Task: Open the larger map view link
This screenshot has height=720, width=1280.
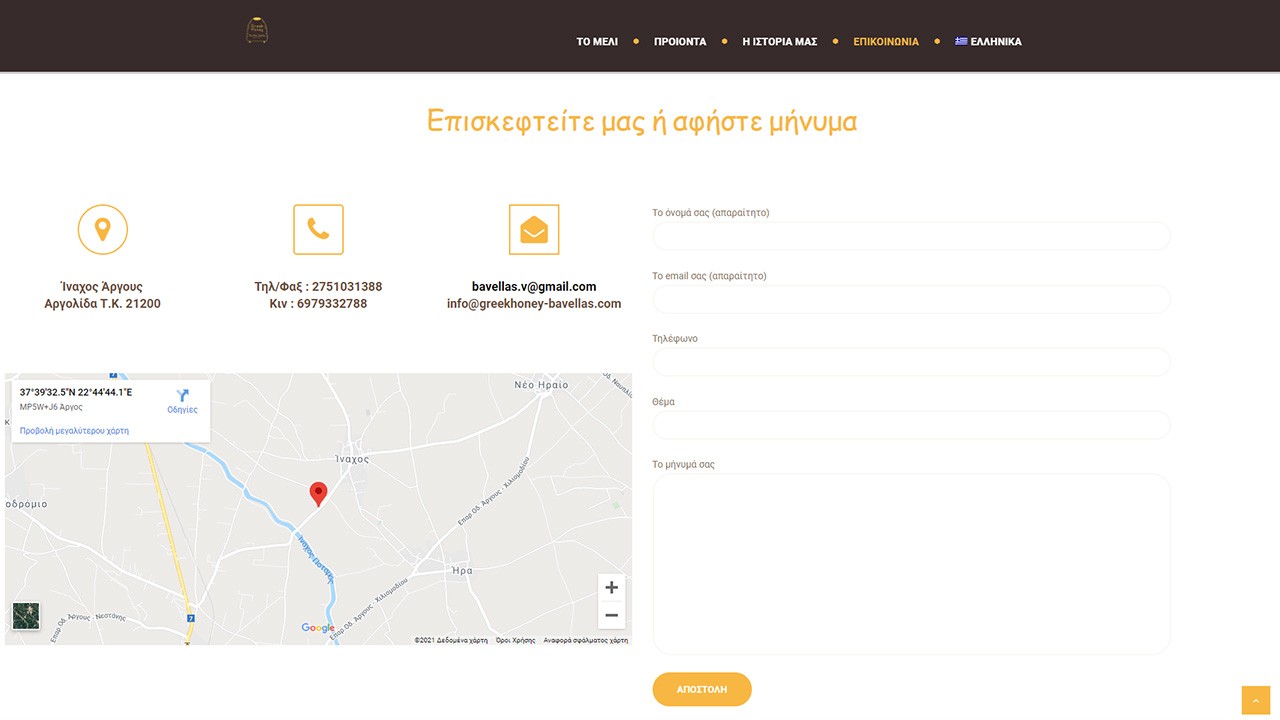Action: point(74,431)
